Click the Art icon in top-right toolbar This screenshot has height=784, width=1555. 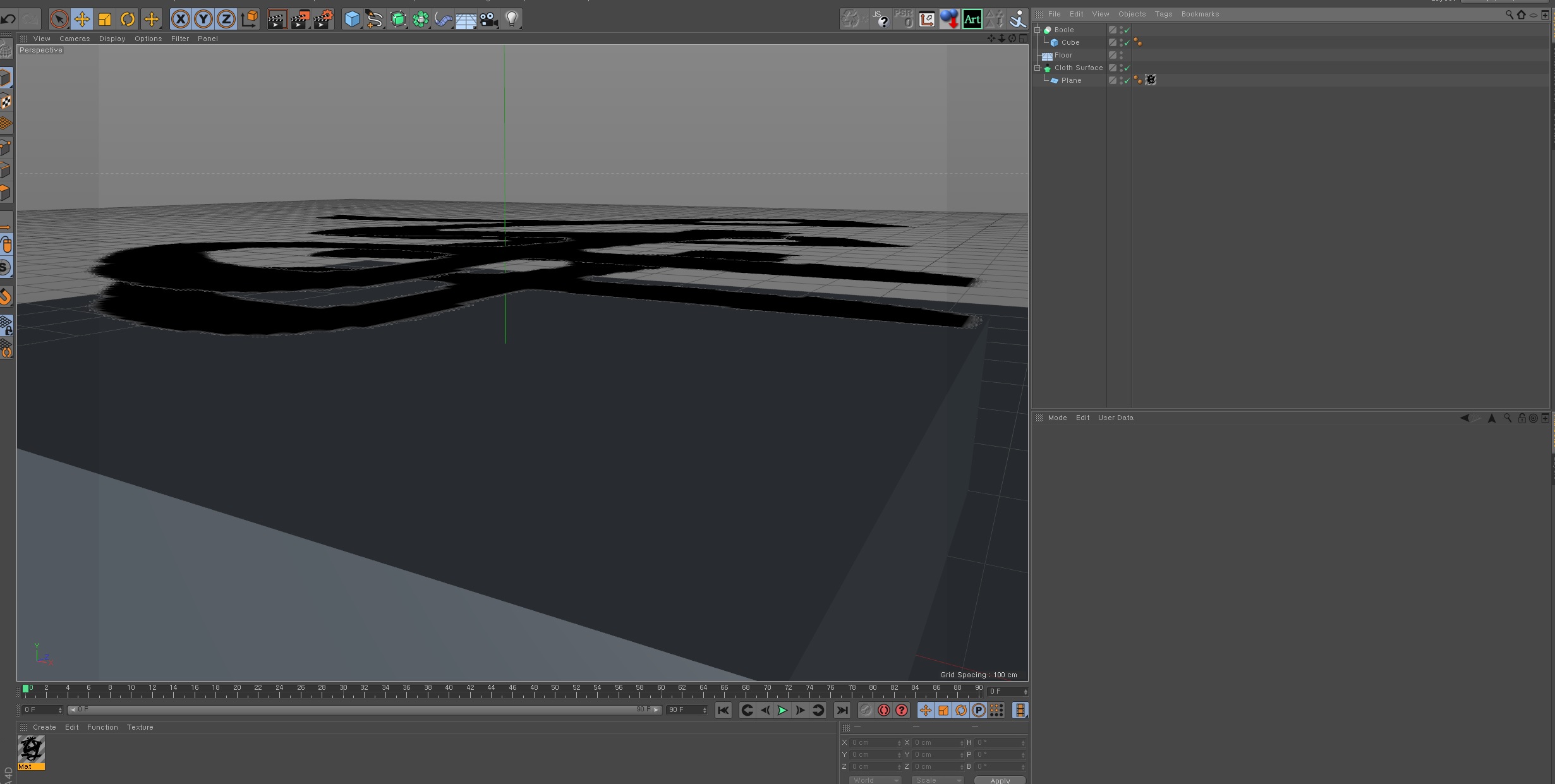coord(972,20)
